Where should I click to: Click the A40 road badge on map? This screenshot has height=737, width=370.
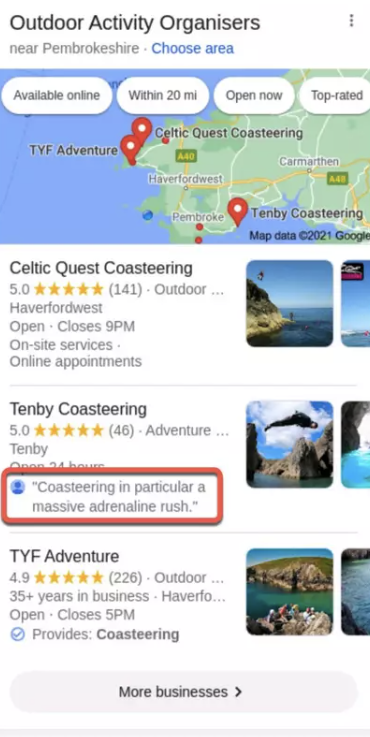(x=186, y=156)
